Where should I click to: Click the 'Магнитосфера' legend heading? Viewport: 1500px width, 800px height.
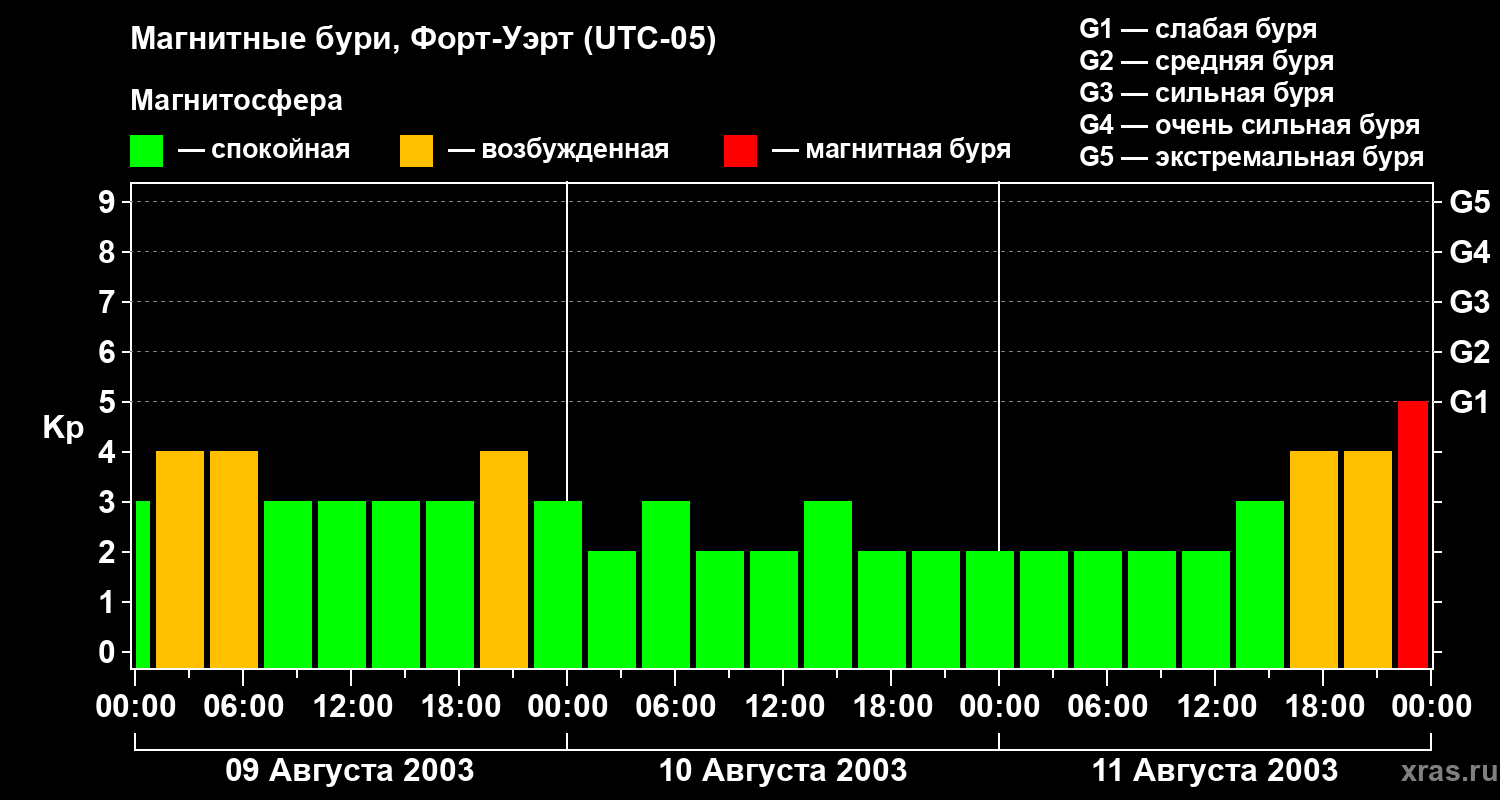[236, 101]
